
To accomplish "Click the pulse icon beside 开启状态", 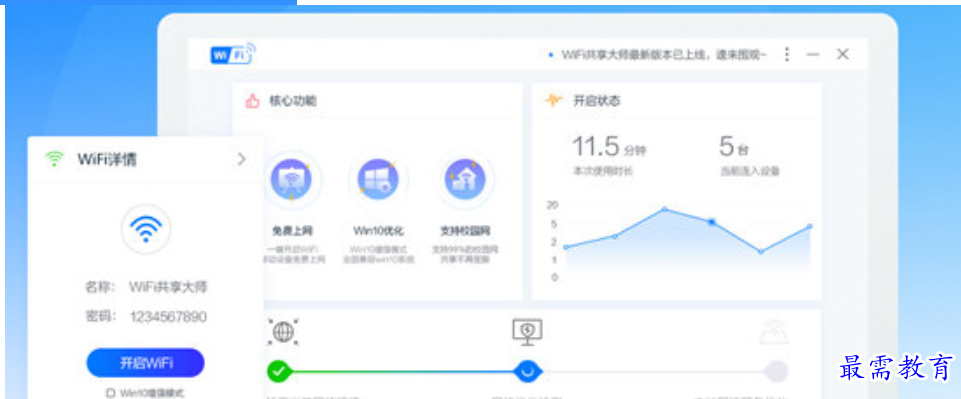I will pos(554,101).
